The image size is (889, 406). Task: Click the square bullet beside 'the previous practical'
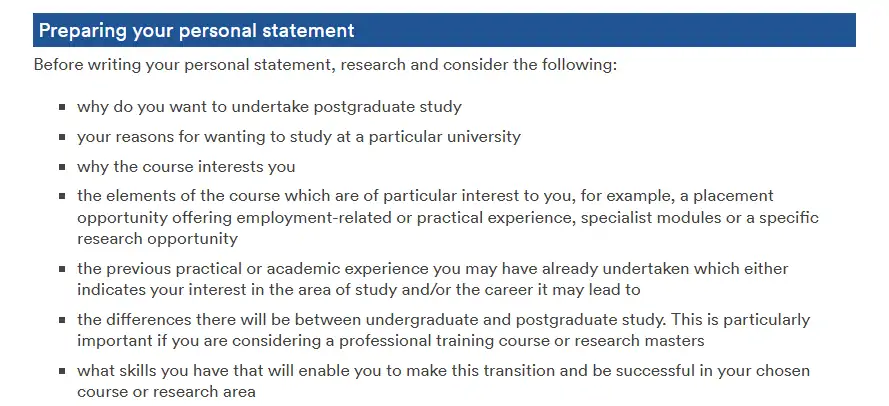click(62, 269)
